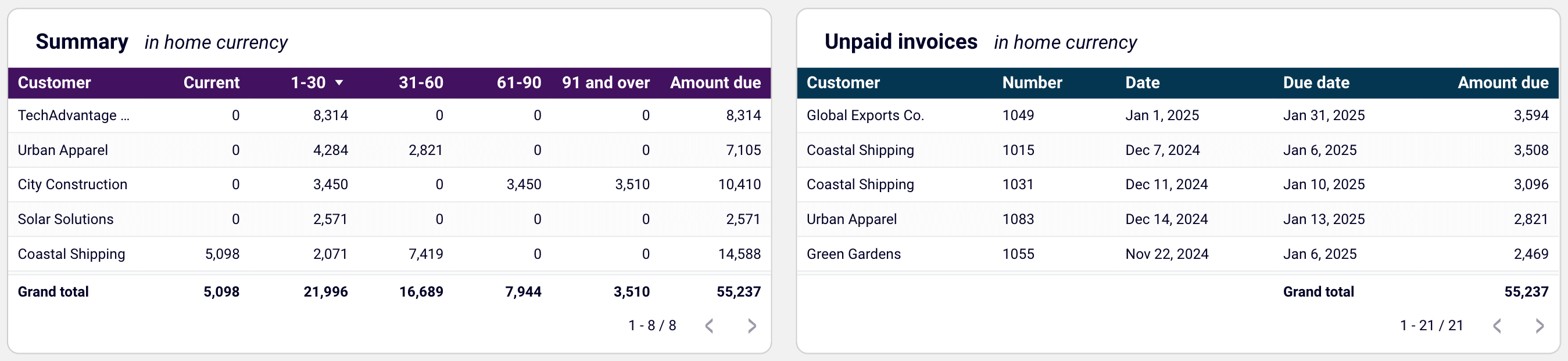The width and height of the screenshot is (1568, 361).
Task: Click Unpaid invoices pagination 1 - 21 / 21
Action: [x=1431, y=326]
